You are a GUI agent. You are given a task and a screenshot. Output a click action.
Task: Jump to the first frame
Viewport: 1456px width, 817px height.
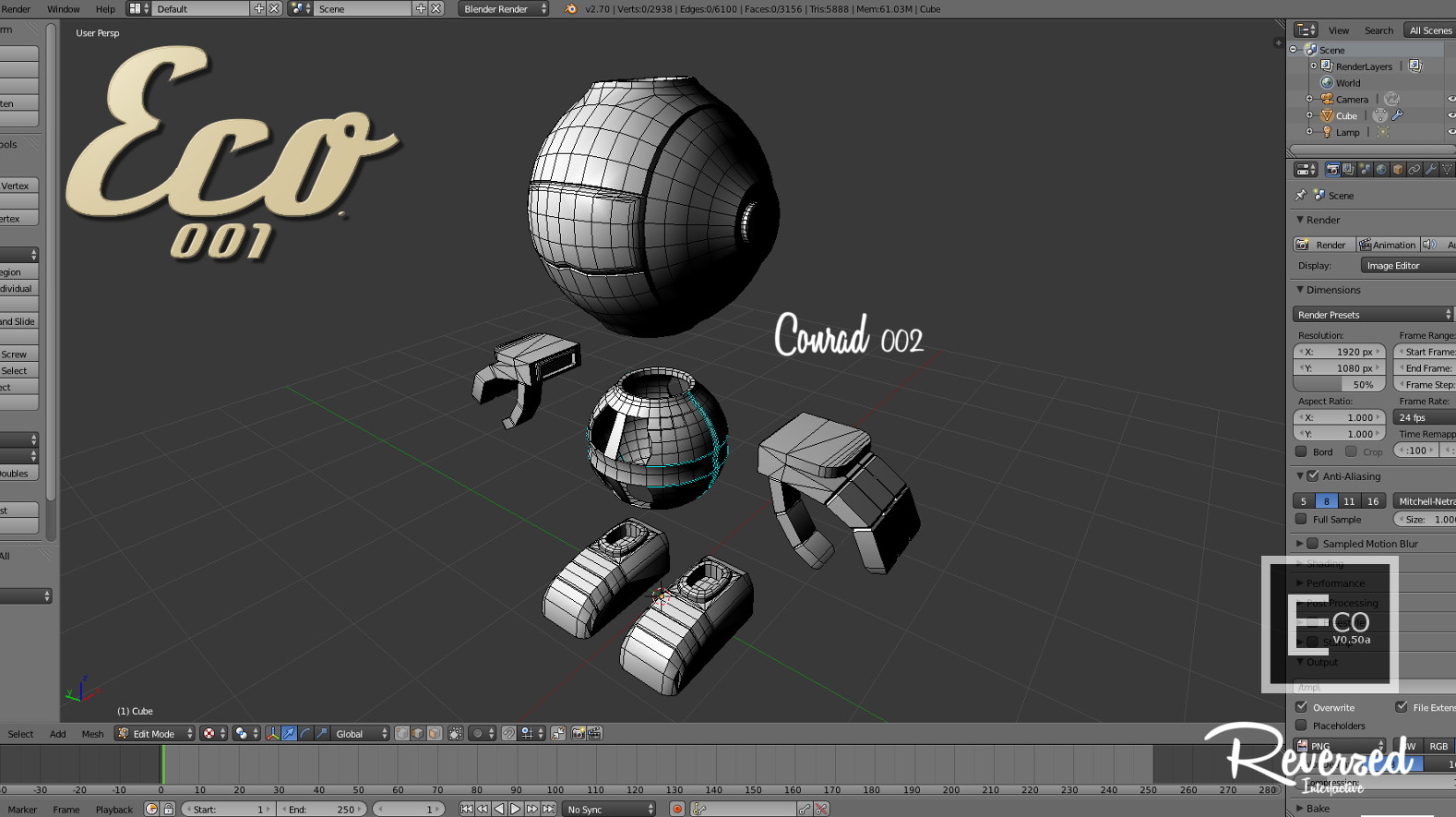[x=467, y=809]
